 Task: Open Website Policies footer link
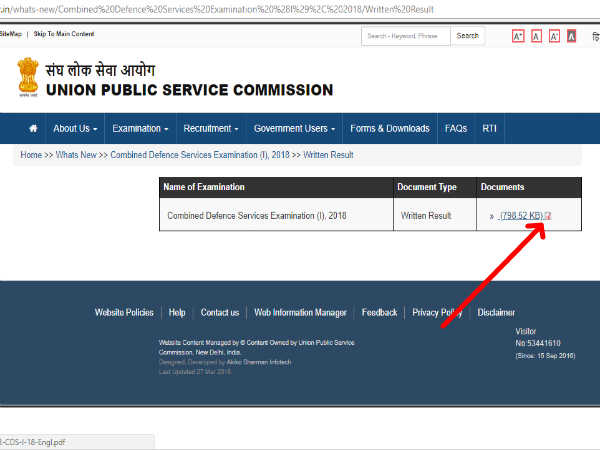124,313
